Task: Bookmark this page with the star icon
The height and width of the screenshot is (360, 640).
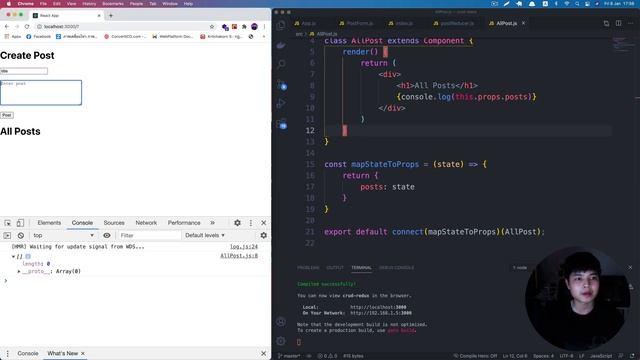Action: click(212, 27)
